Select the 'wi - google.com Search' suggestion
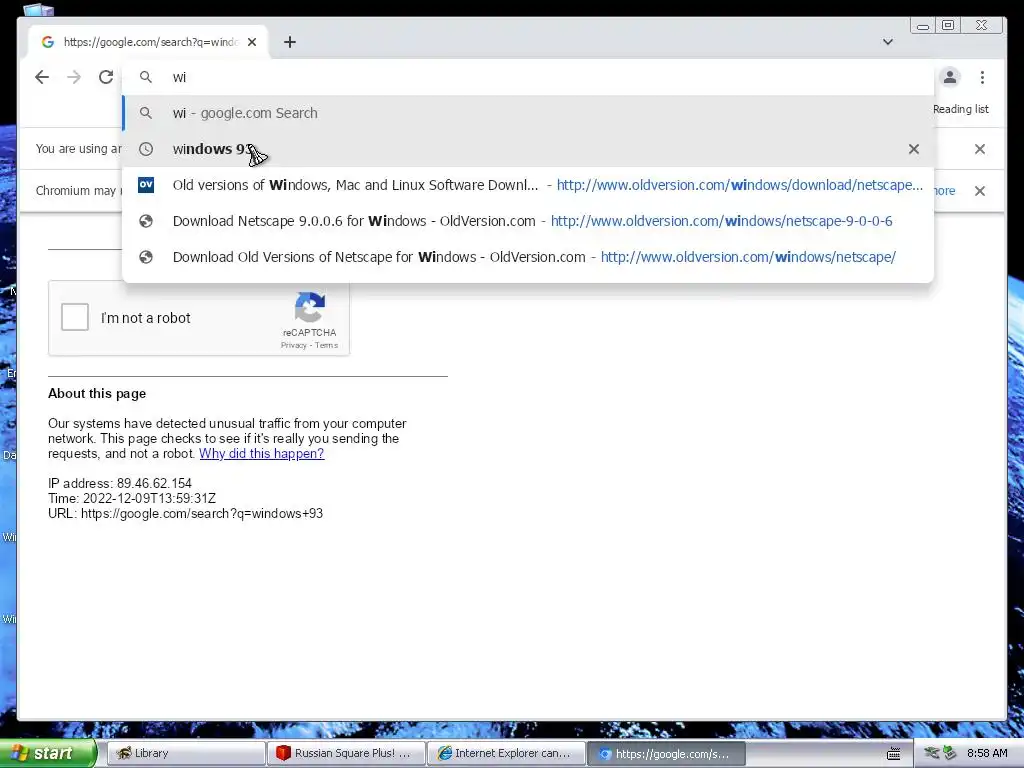1024x768 pixels. (528, 113)
